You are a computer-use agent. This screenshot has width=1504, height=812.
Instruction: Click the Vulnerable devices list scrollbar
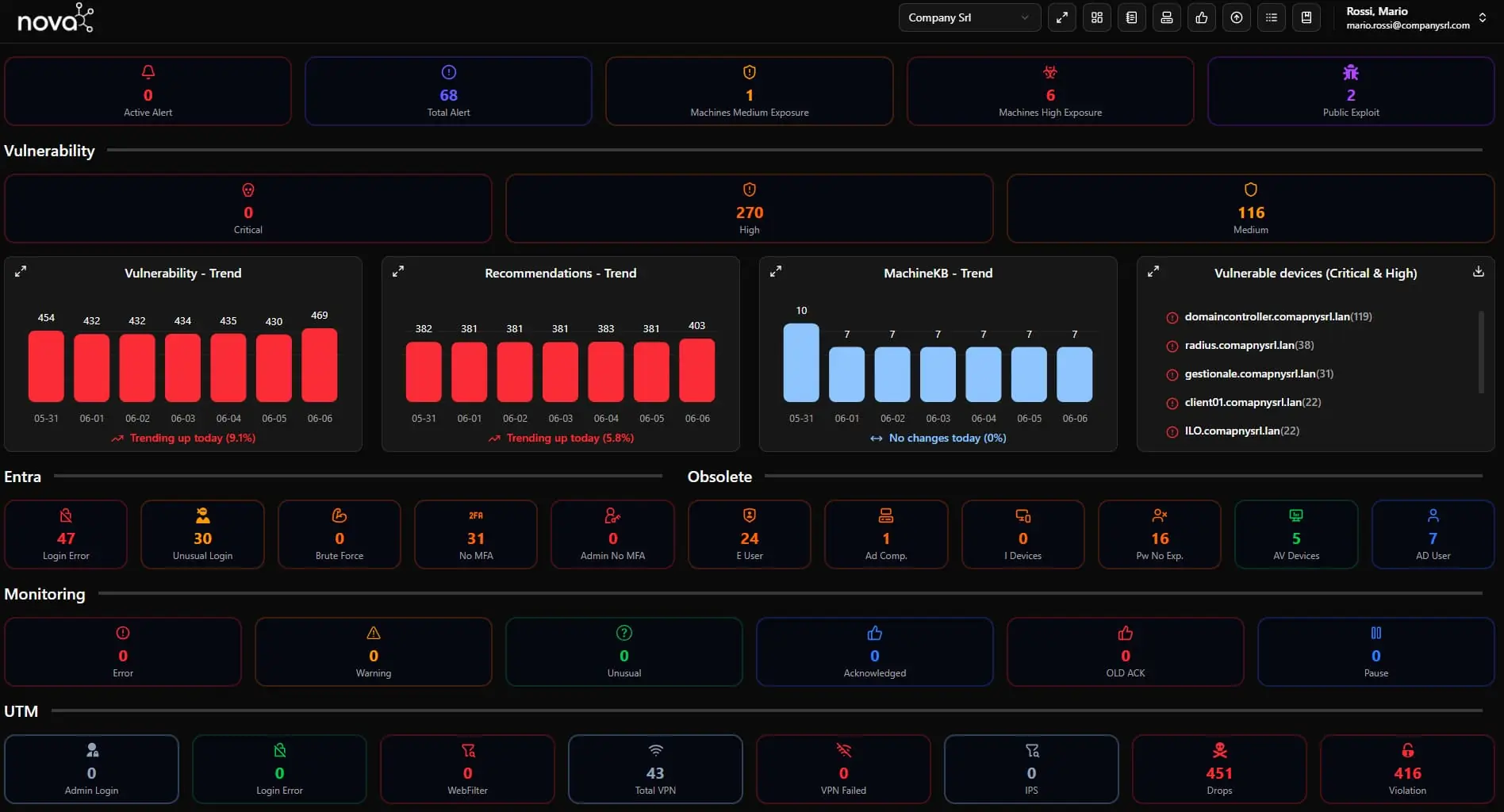pyautogui.click(x=1480, y=352)
